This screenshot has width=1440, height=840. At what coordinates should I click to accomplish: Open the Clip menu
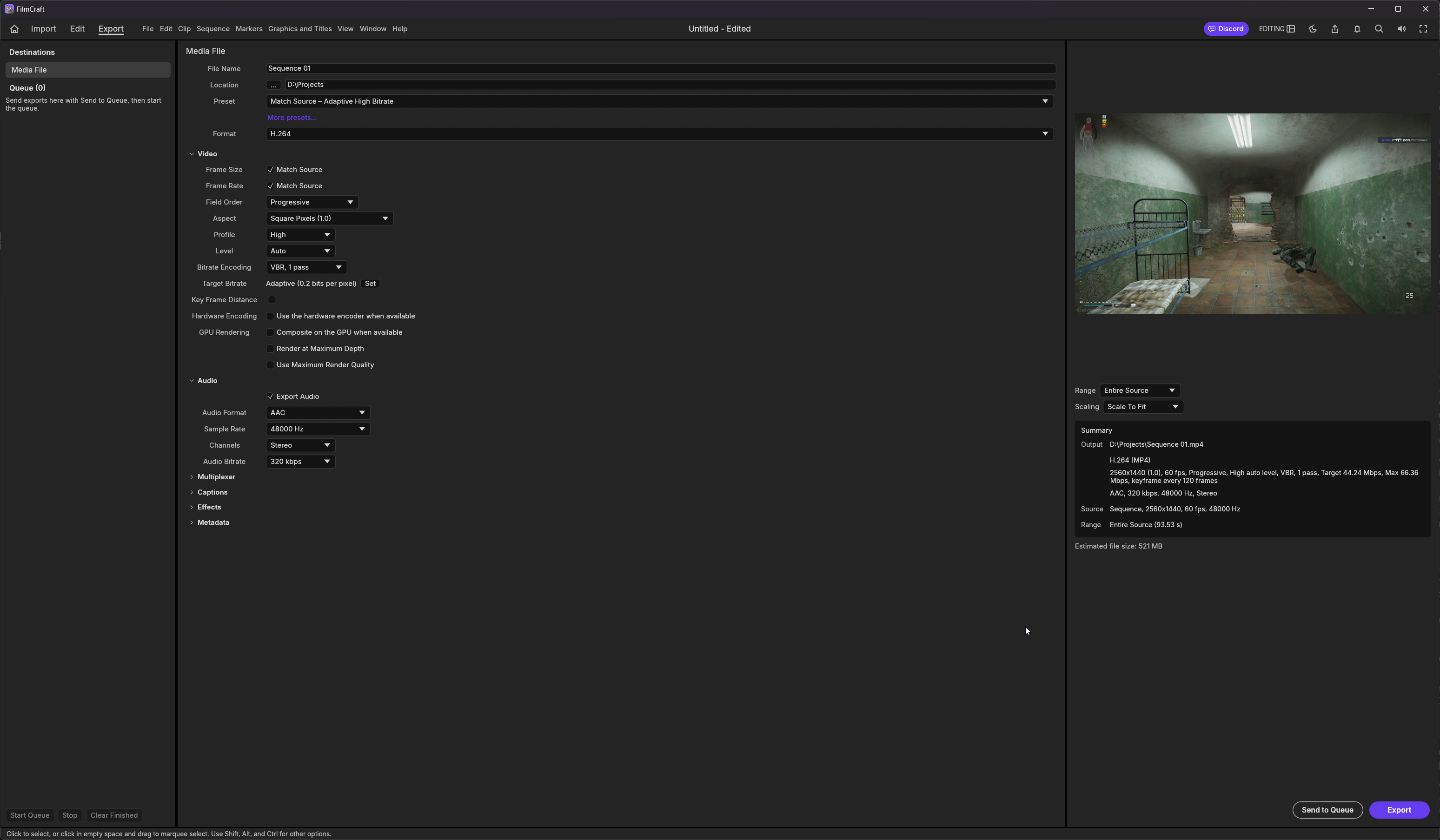(184, 28)
